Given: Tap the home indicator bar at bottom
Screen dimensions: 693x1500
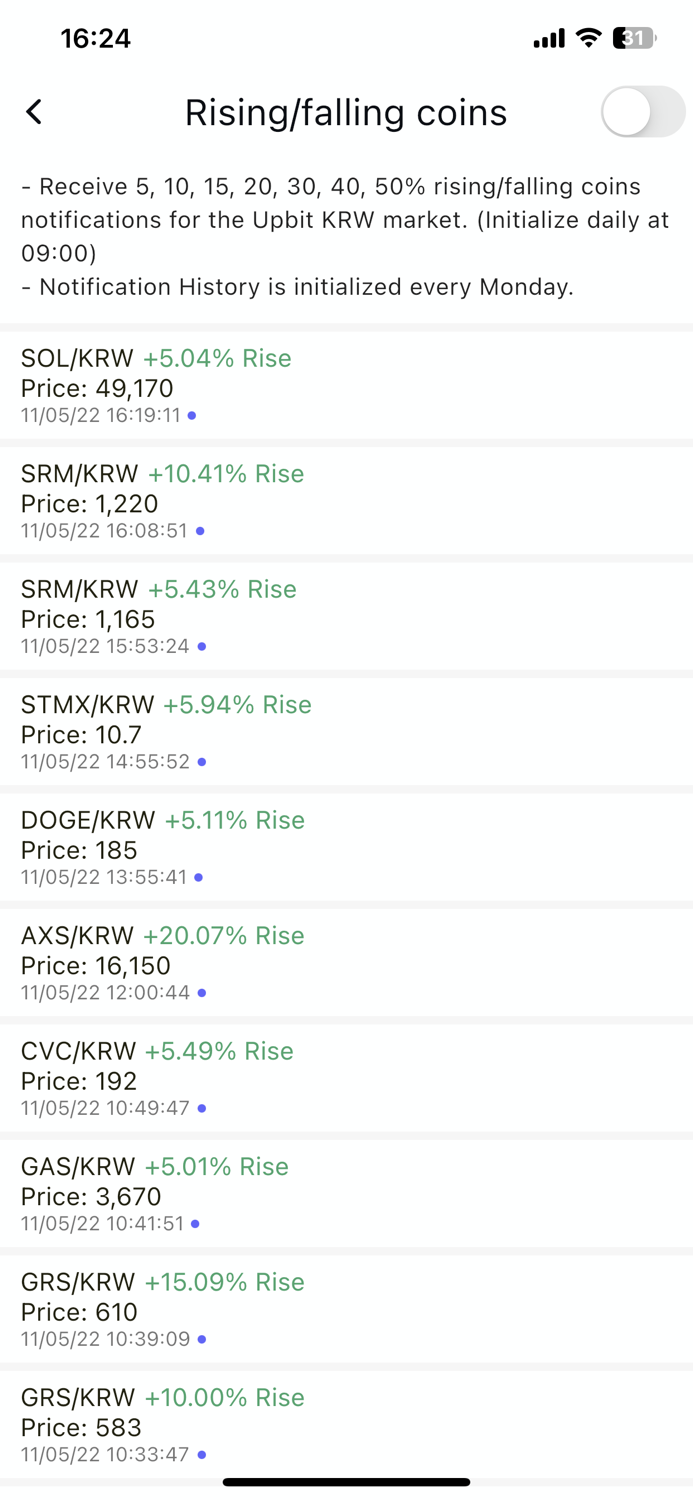Looking at the screenshot, I should click(x=346, y=1482).
